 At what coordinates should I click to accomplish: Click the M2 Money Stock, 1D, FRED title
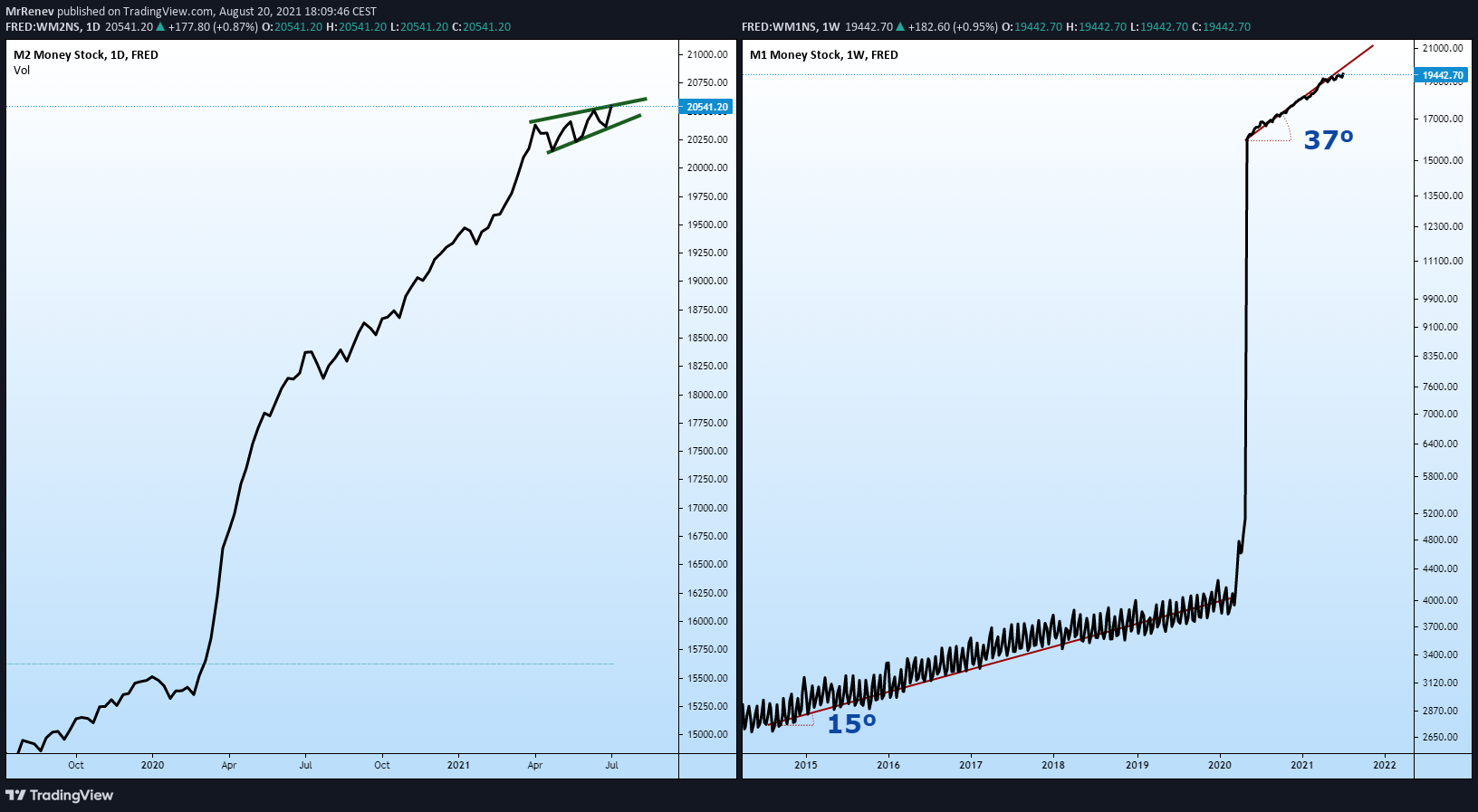click(x=86, y=55)
